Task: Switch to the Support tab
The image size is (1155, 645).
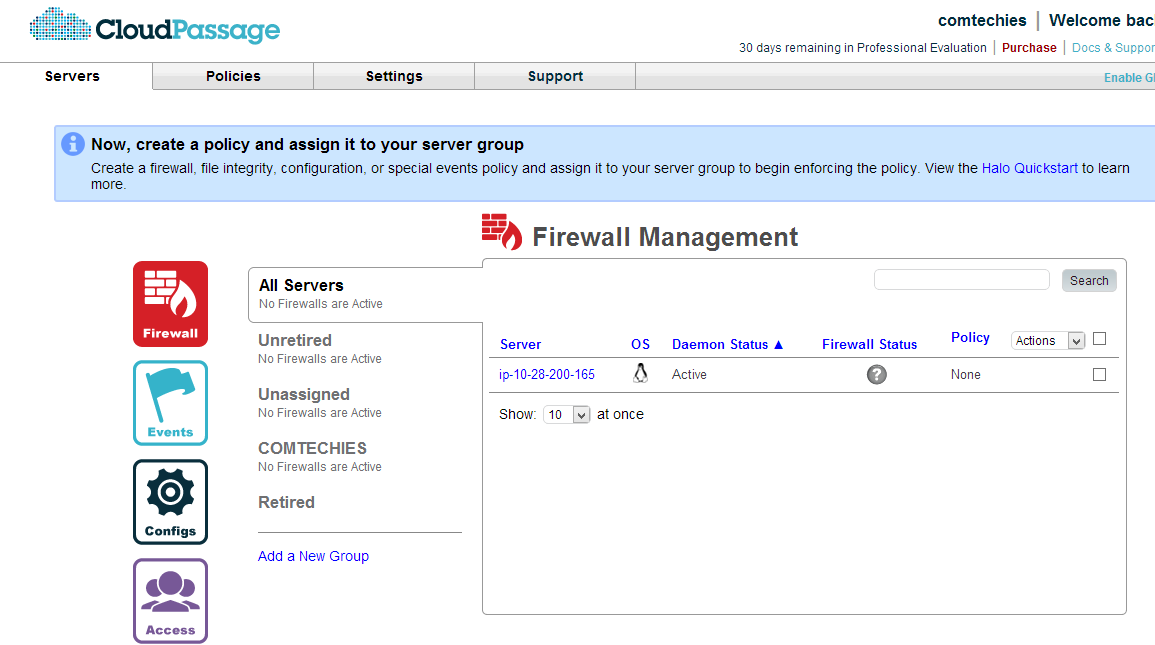Action: click(555, 76)
